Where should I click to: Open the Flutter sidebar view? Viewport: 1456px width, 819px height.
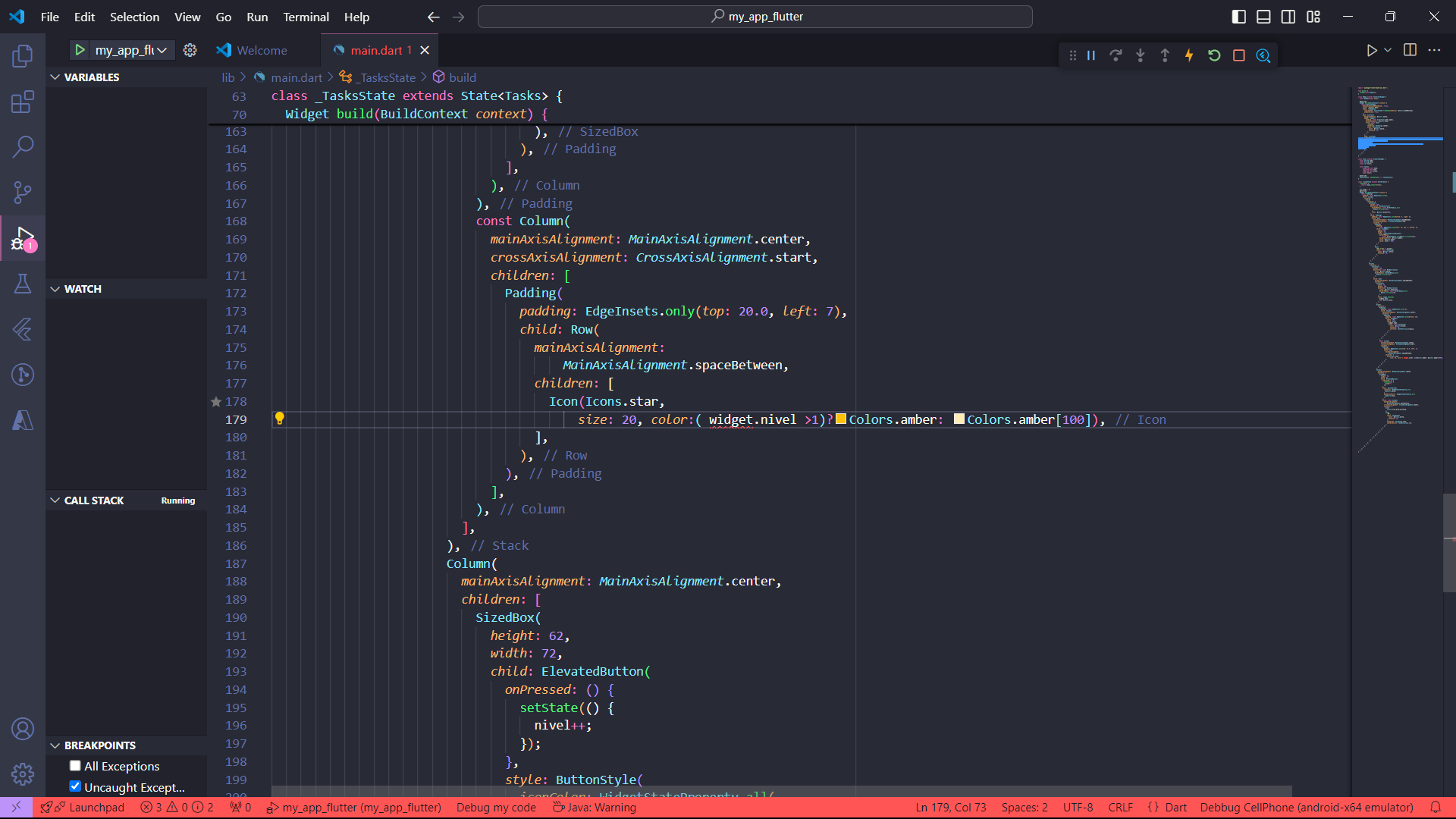coord(23,329)
